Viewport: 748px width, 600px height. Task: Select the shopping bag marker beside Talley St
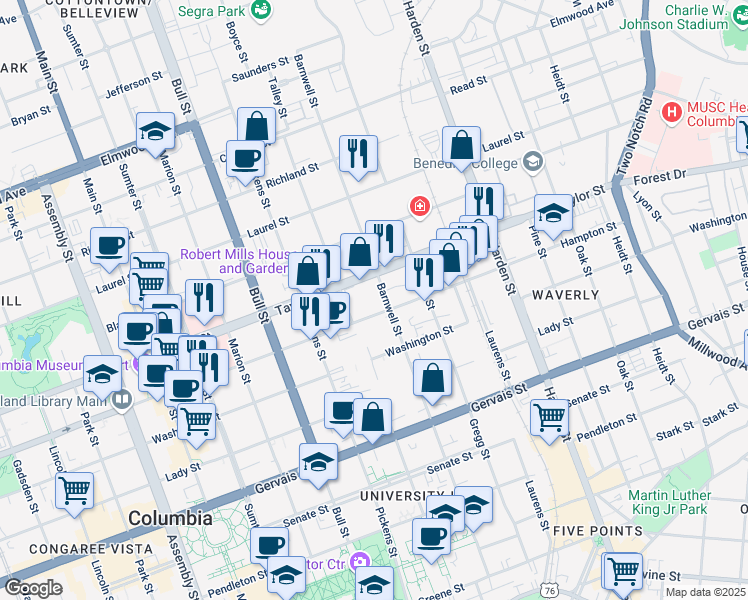[x=257, y=126]
